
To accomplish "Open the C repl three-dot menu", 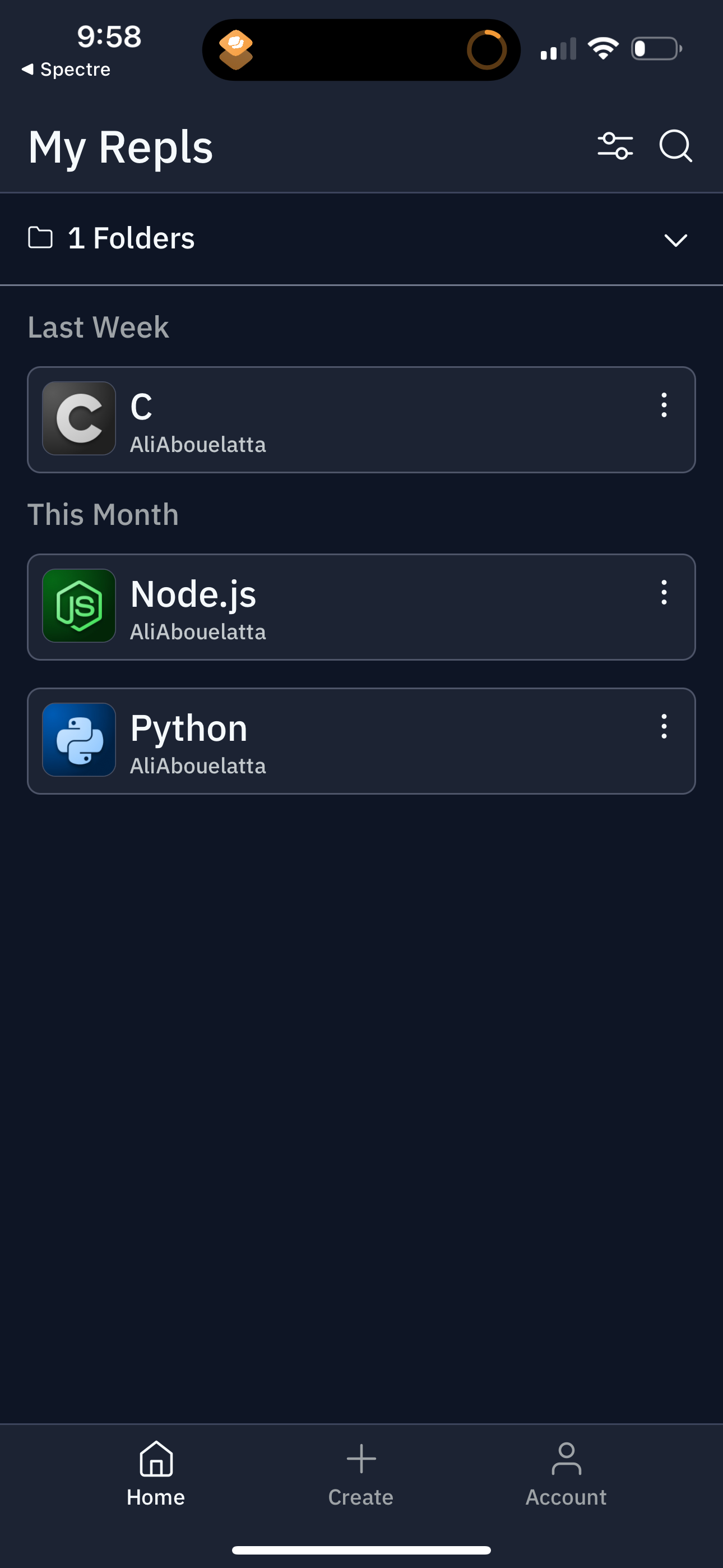I will pyautogui.click(x=664, y=405).
